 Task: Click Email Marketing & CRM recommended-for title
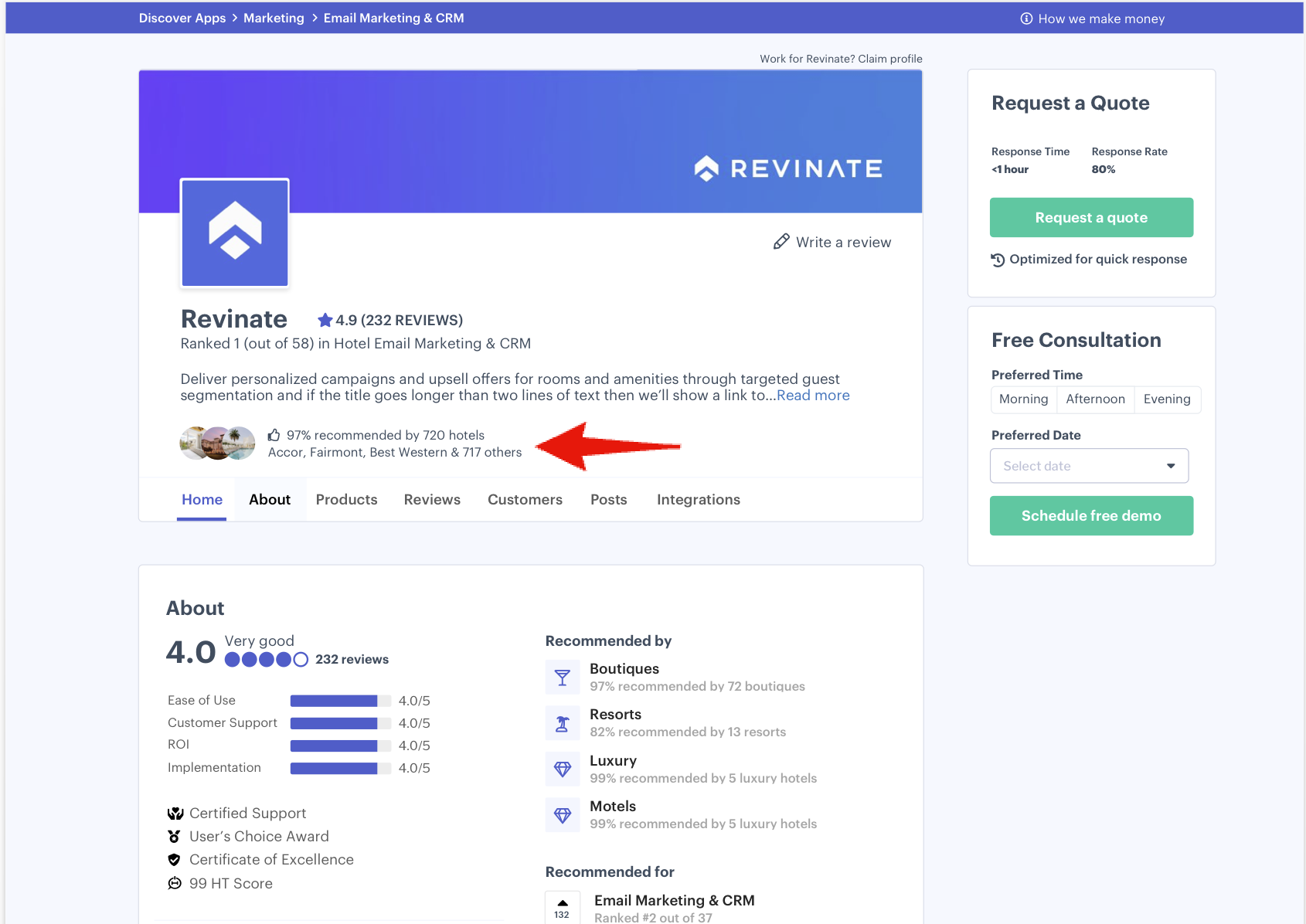pos(675,901)
